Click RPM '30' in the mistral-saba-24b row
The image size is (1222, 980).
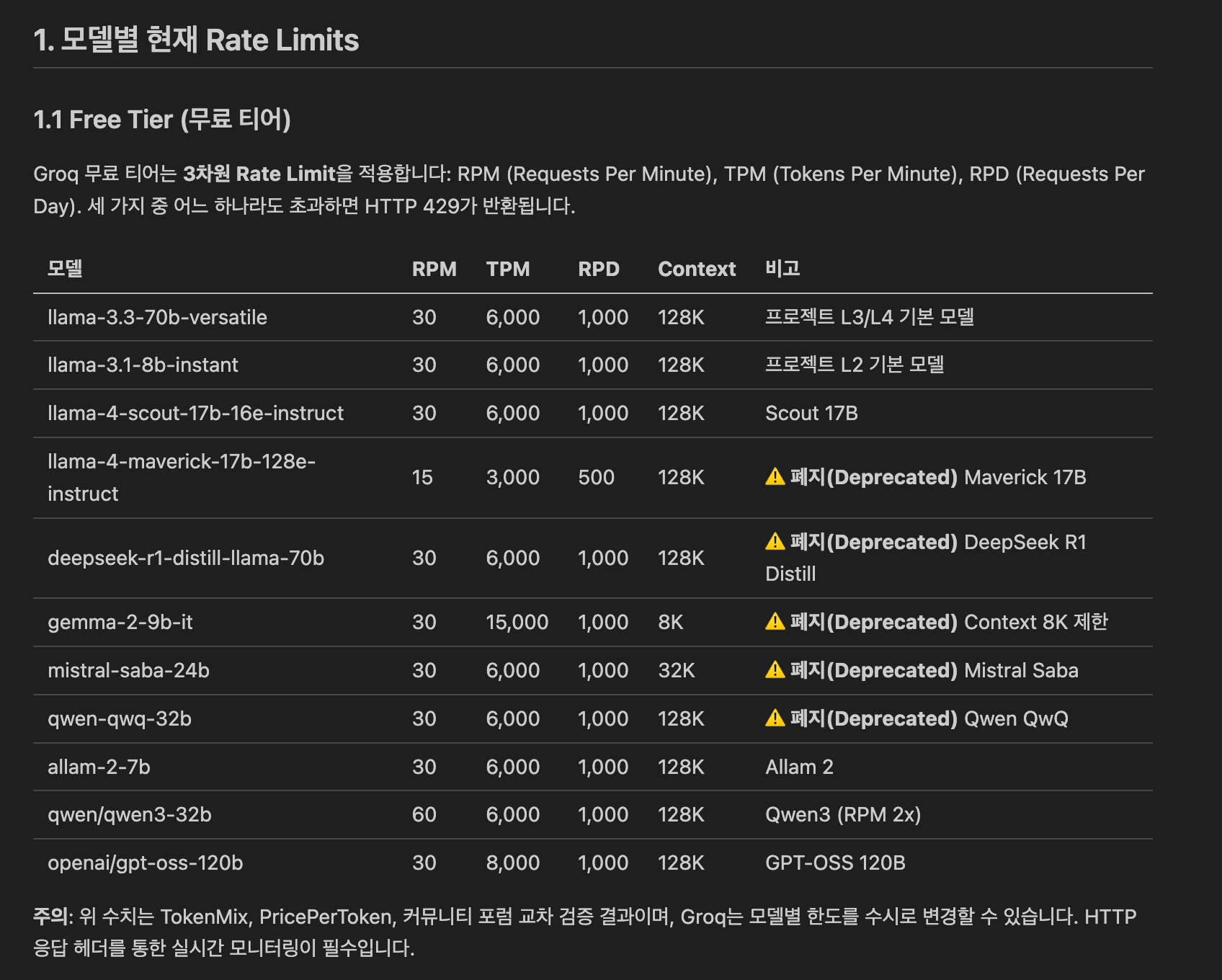(424, 670)
